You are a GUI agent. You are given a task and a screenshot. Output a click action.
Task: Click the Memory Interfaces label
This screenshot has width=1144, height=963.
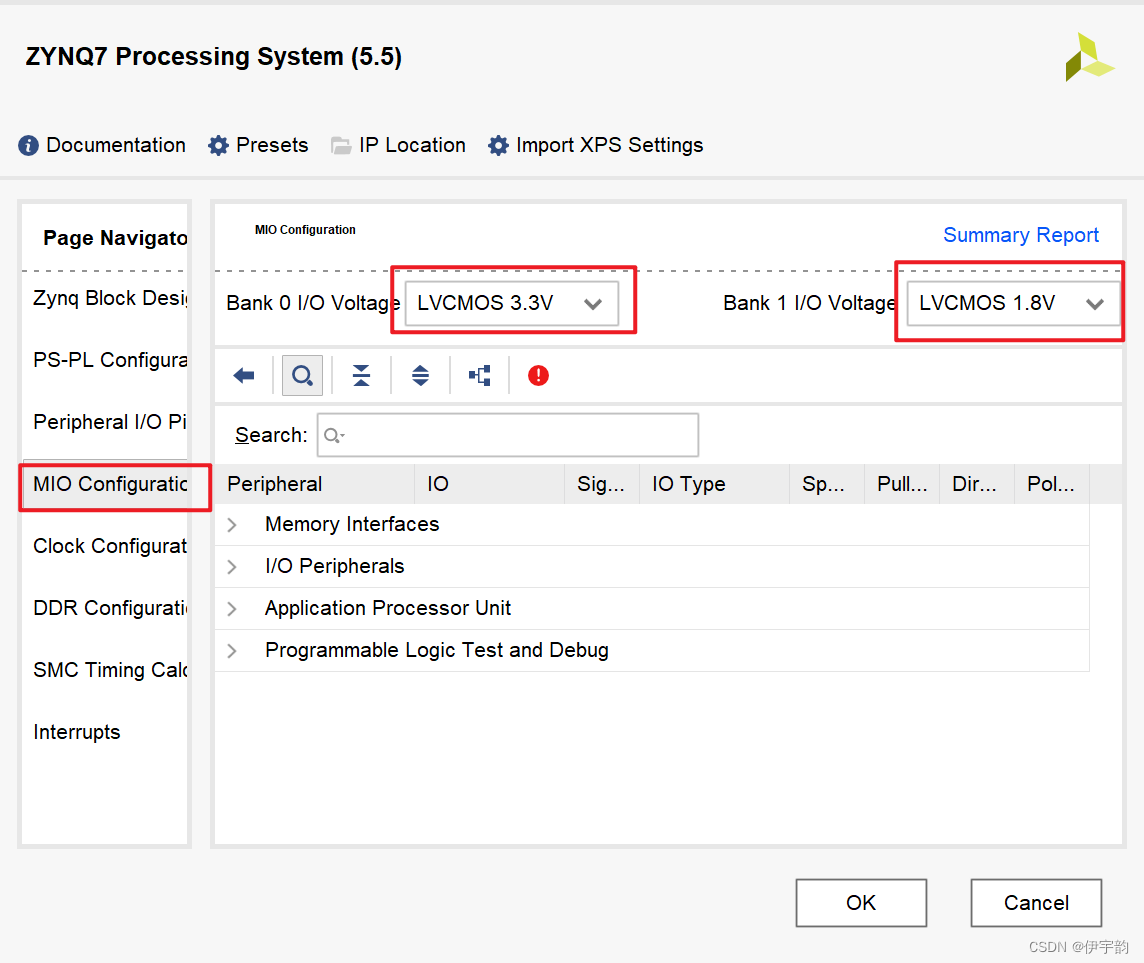click(x=352, y=525)
